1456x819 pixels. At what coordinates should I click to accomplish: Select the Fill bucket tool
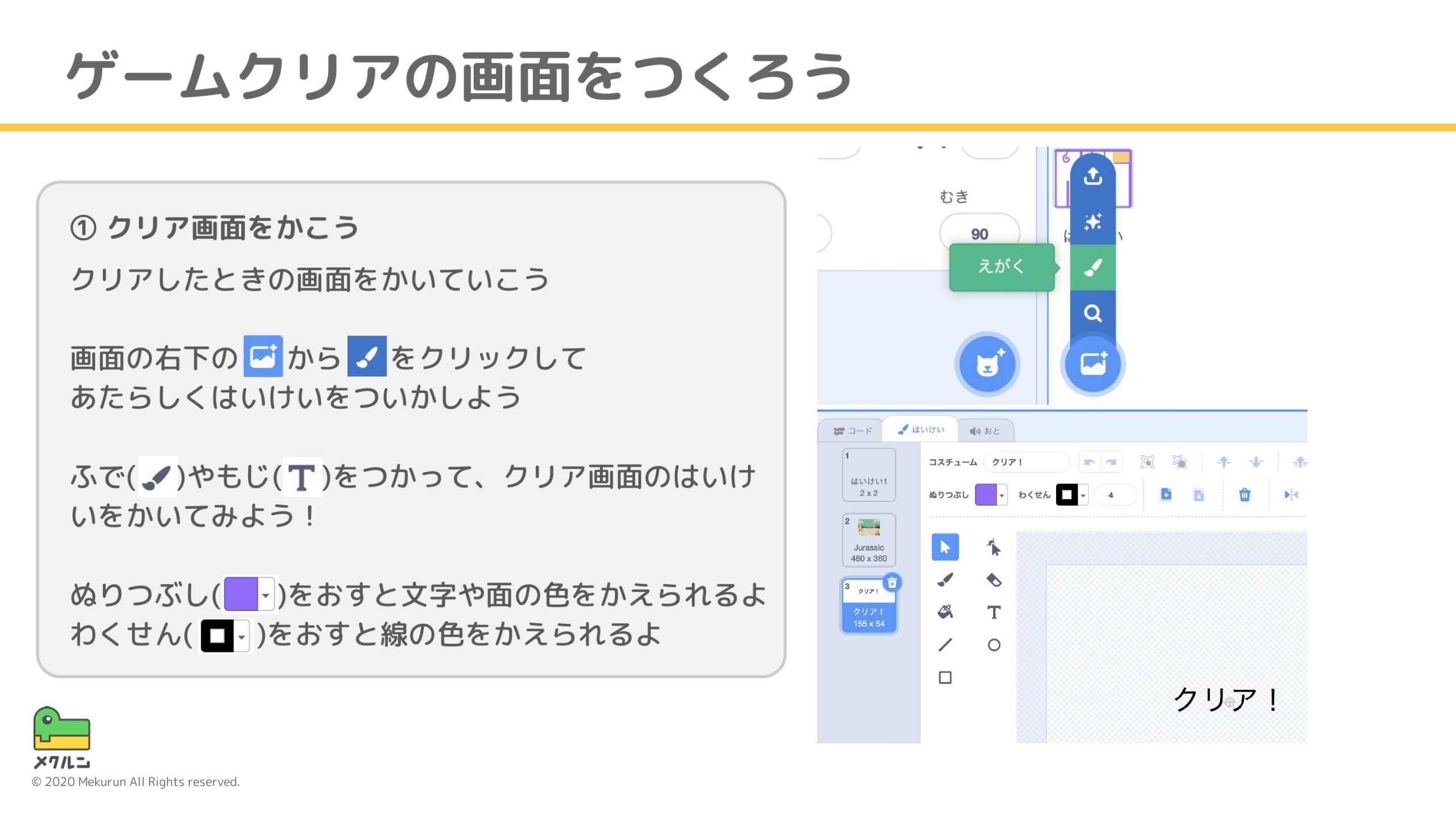coord(945,613)
